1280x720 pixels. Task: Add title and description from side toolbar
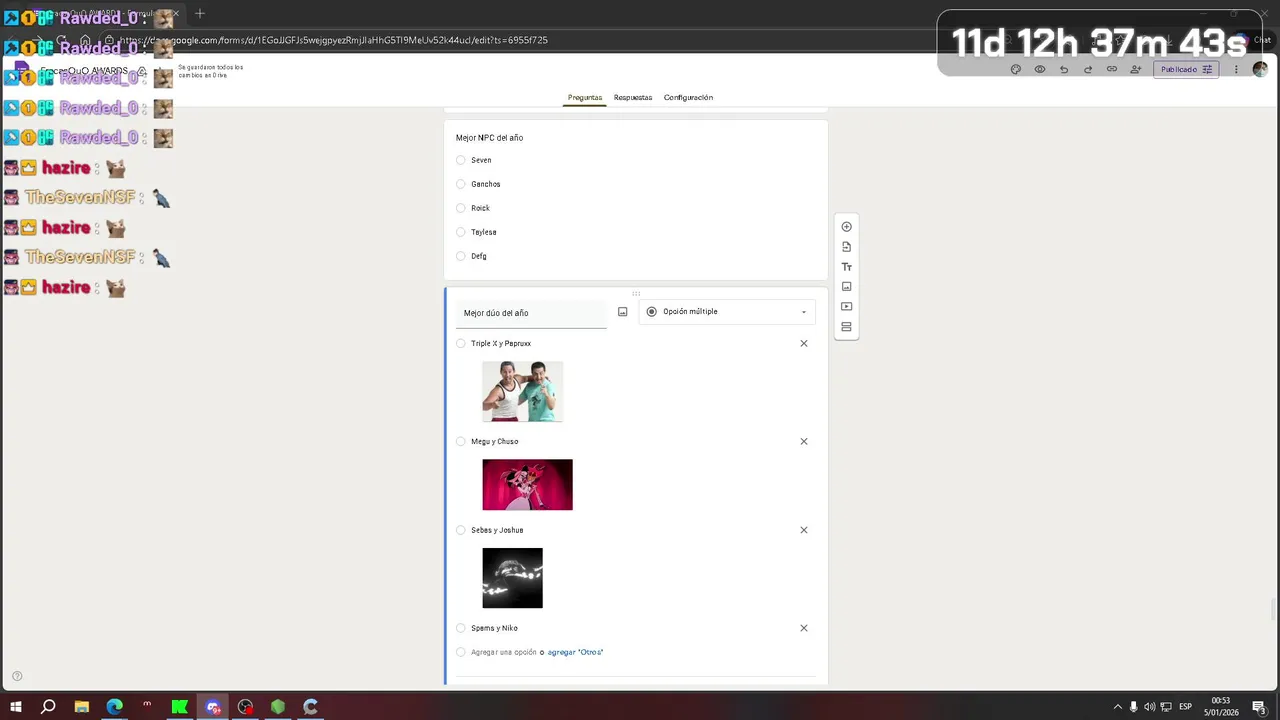coord(846,267)
